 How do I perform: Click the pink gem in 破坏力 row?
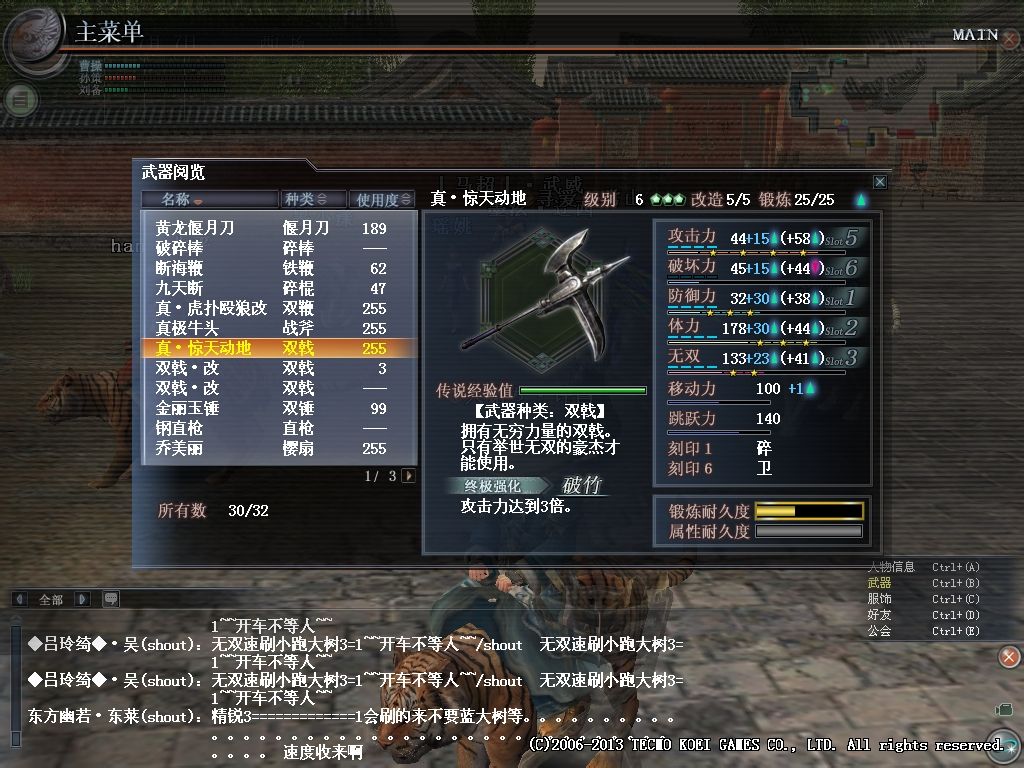pyautogui.click(x=816, y=268)
